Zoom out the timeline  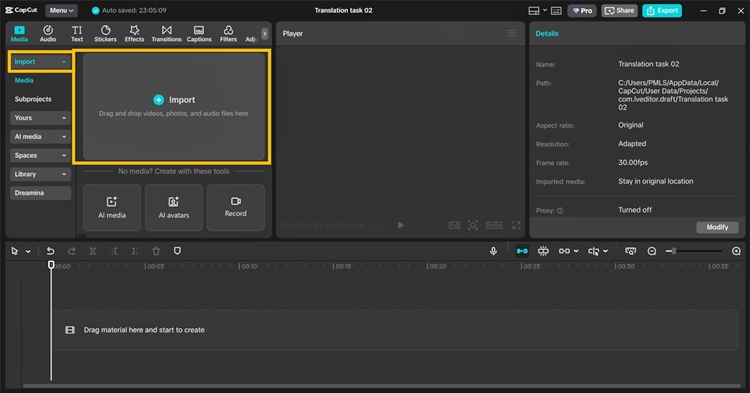(x=651, y=251)
